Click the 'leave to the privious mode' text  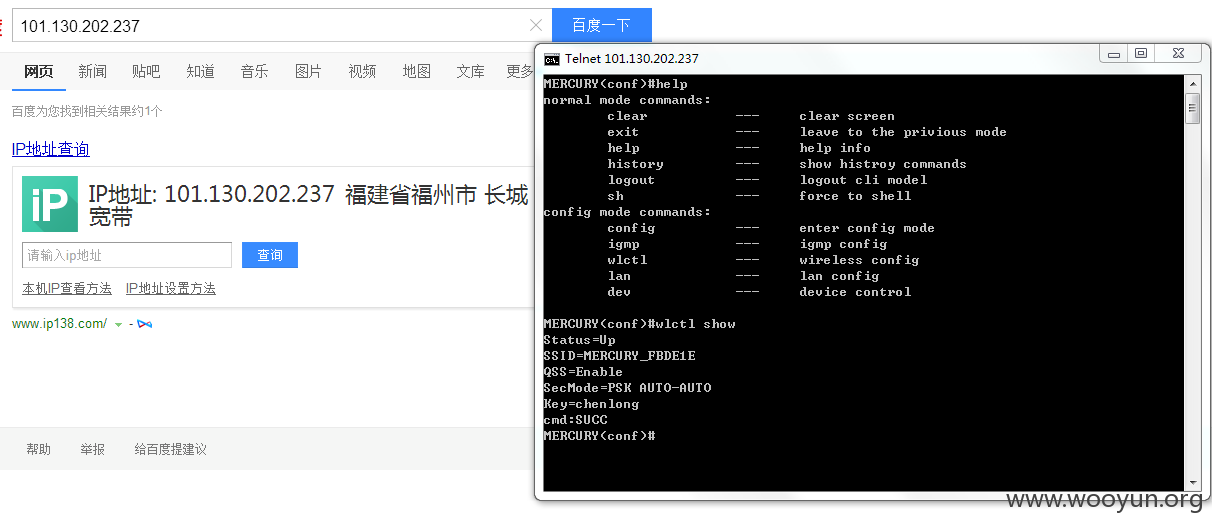pyautogui.click(x=904, y=132)
